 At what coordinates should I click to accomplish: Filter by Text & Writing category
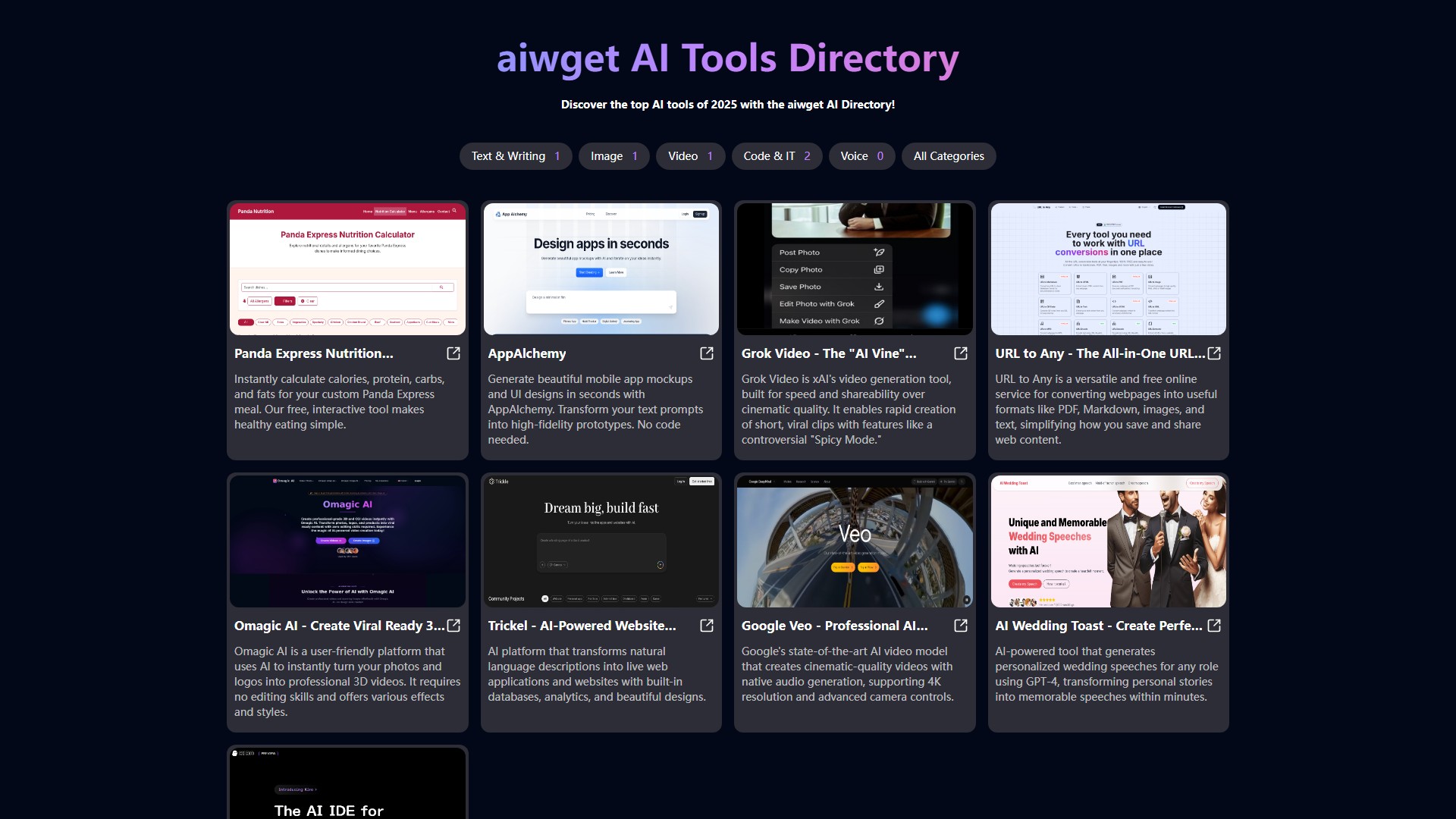pyautogui.click(x=516, y=156)
